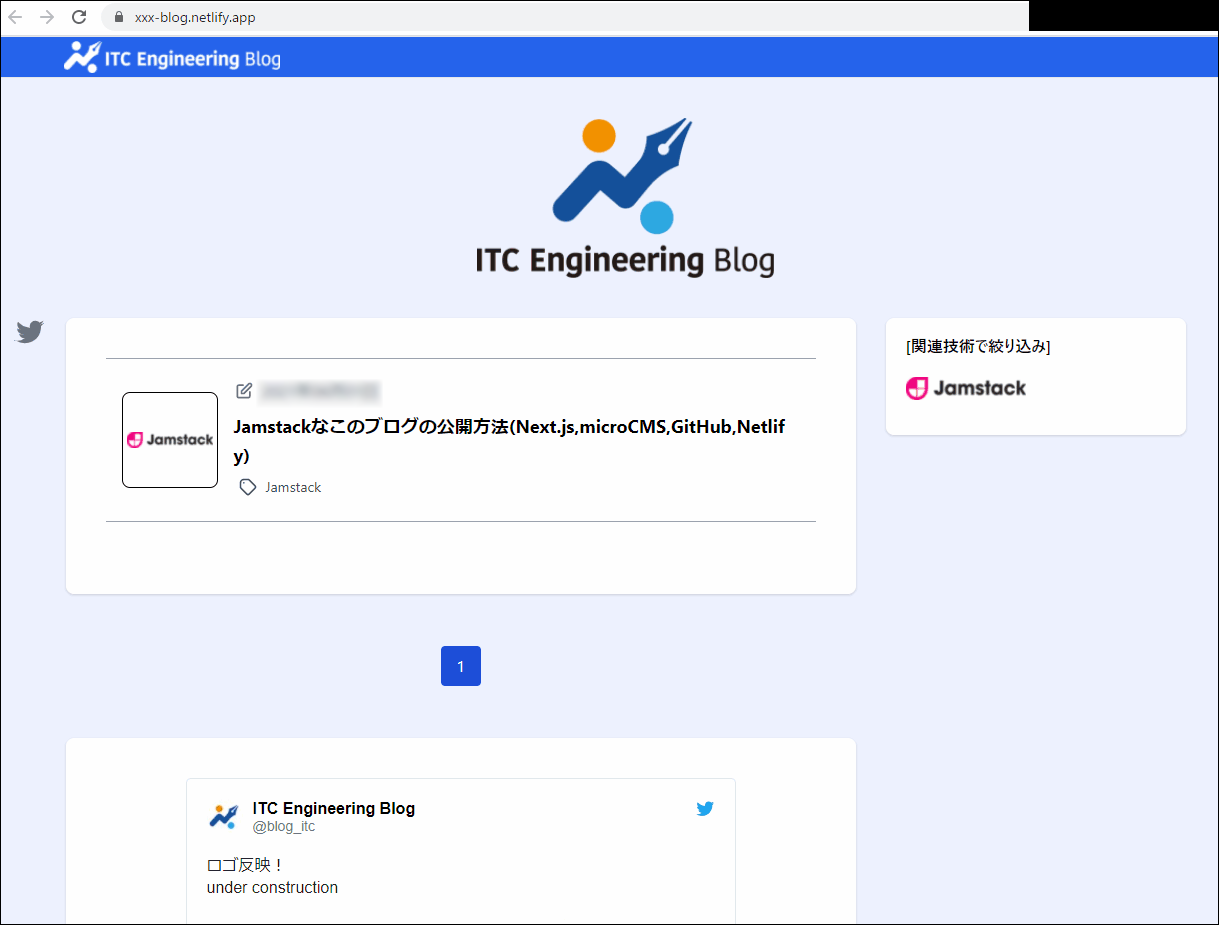Click the @blog_itc handle
This screenshot has height=925, width=1219.
pyautogui.click(x=284, y=827)
